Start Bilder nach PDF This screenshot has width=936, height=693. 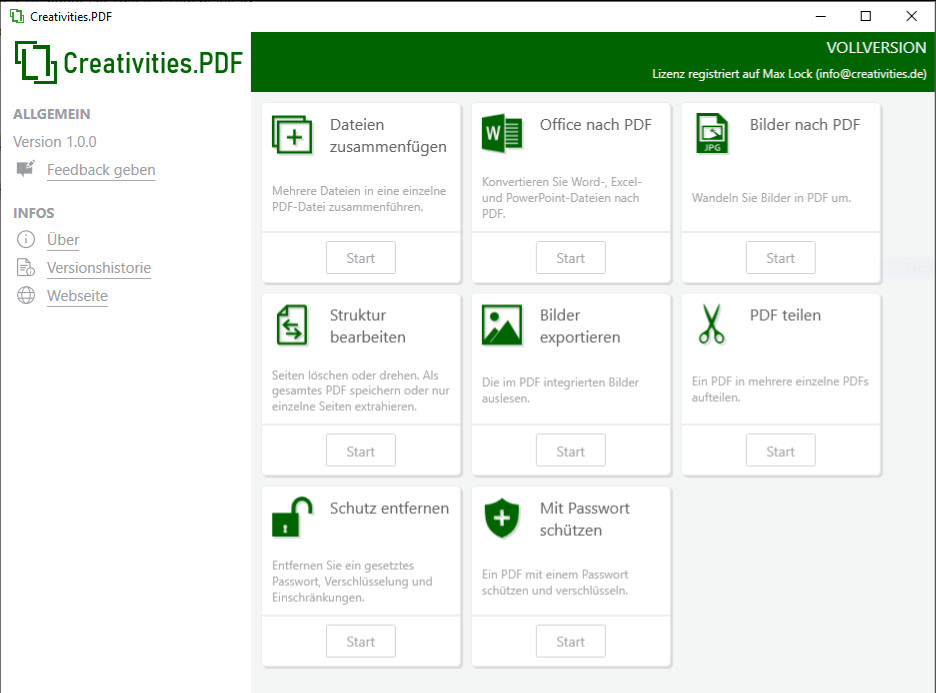[x=780, y=258]
